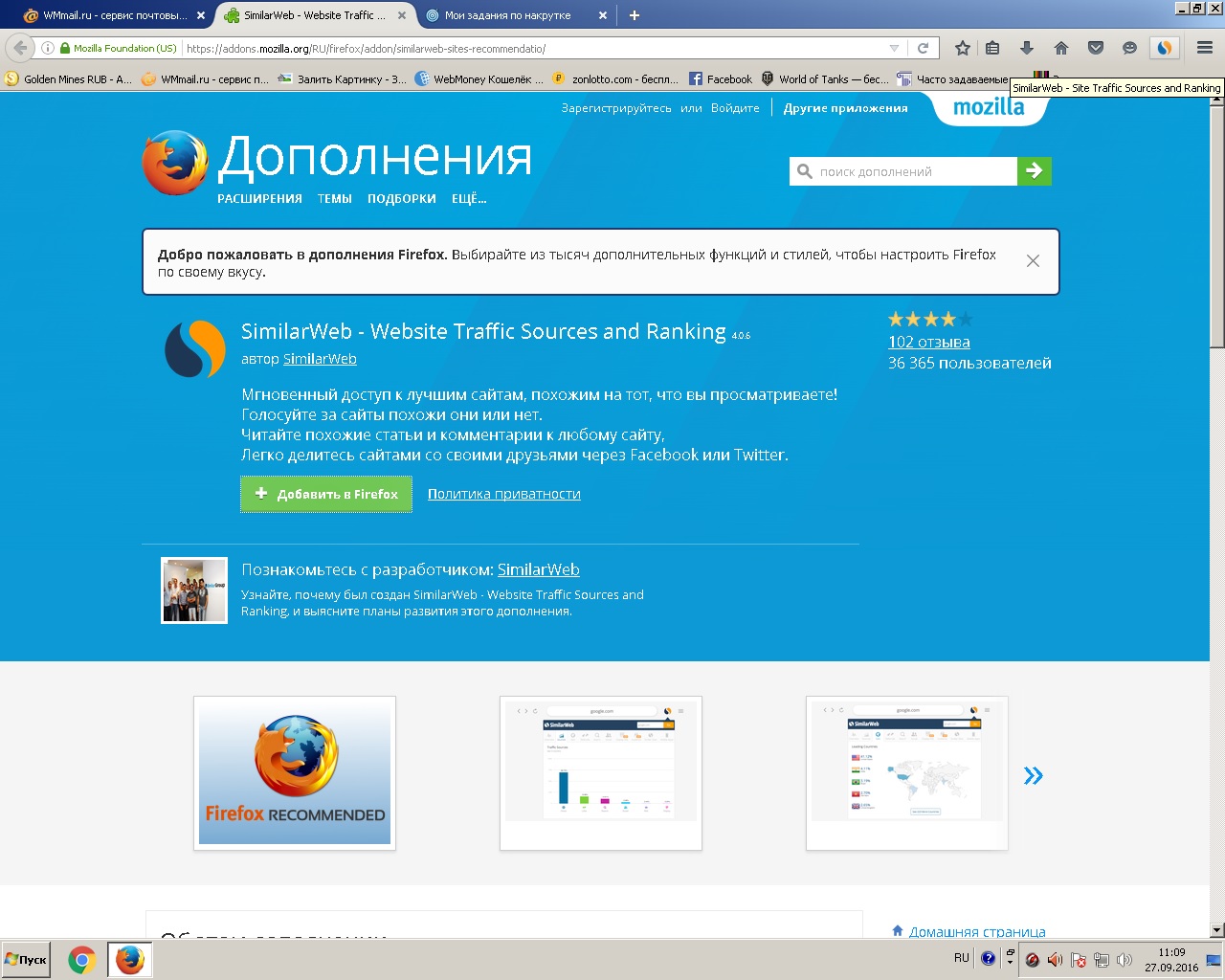Open the Facebook bookmark
Screen dimensions: 1225x980
(721, 79)
